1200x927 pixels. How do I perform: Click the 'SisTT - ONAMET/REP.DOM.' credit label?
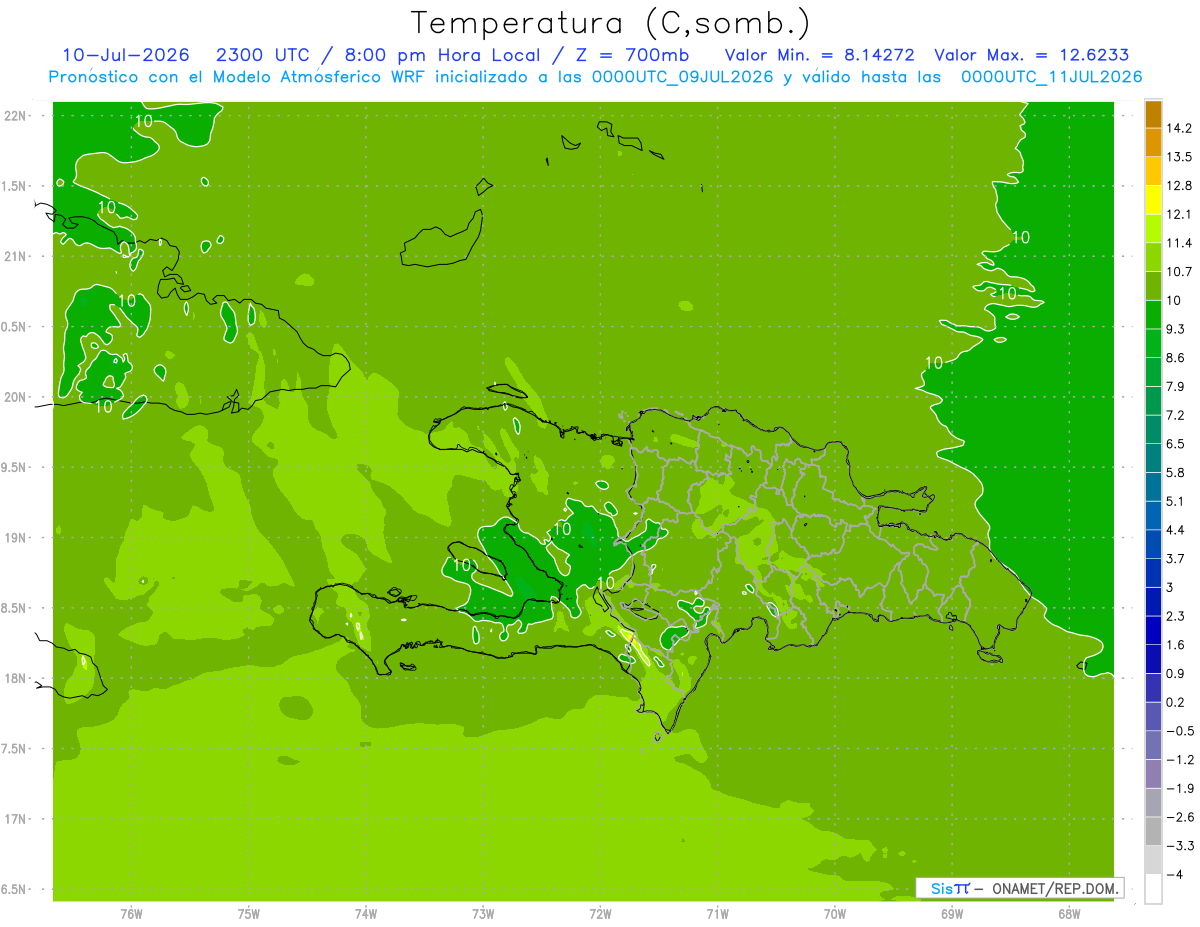pyautogui.click(x=1020, y=887)
